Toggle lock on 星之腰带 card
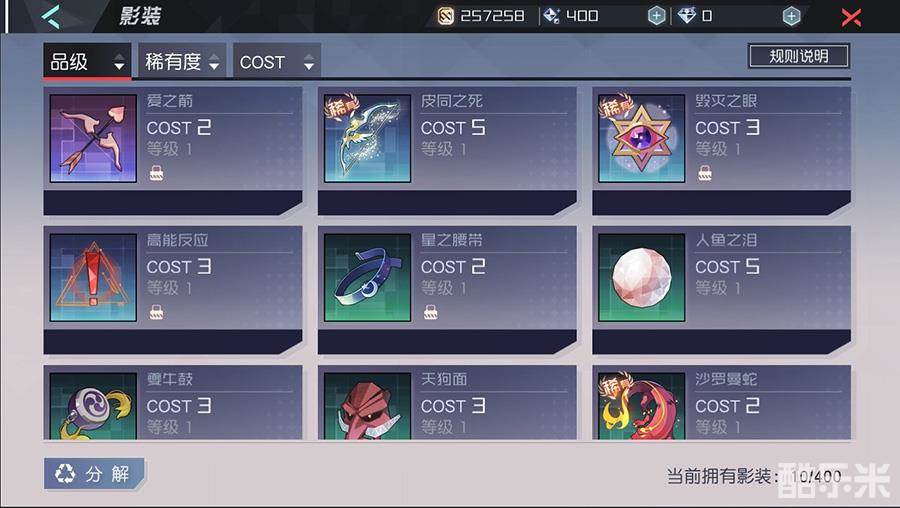The width and height of the screenshot is (900, 508). (x=430, y=312)
